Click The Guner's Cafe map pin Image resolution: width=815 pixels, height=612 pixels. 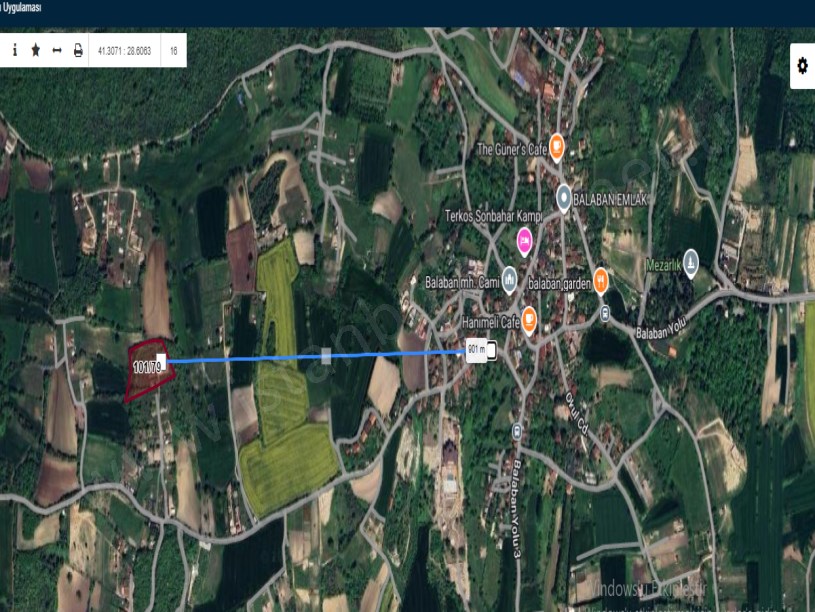(556, 148)
